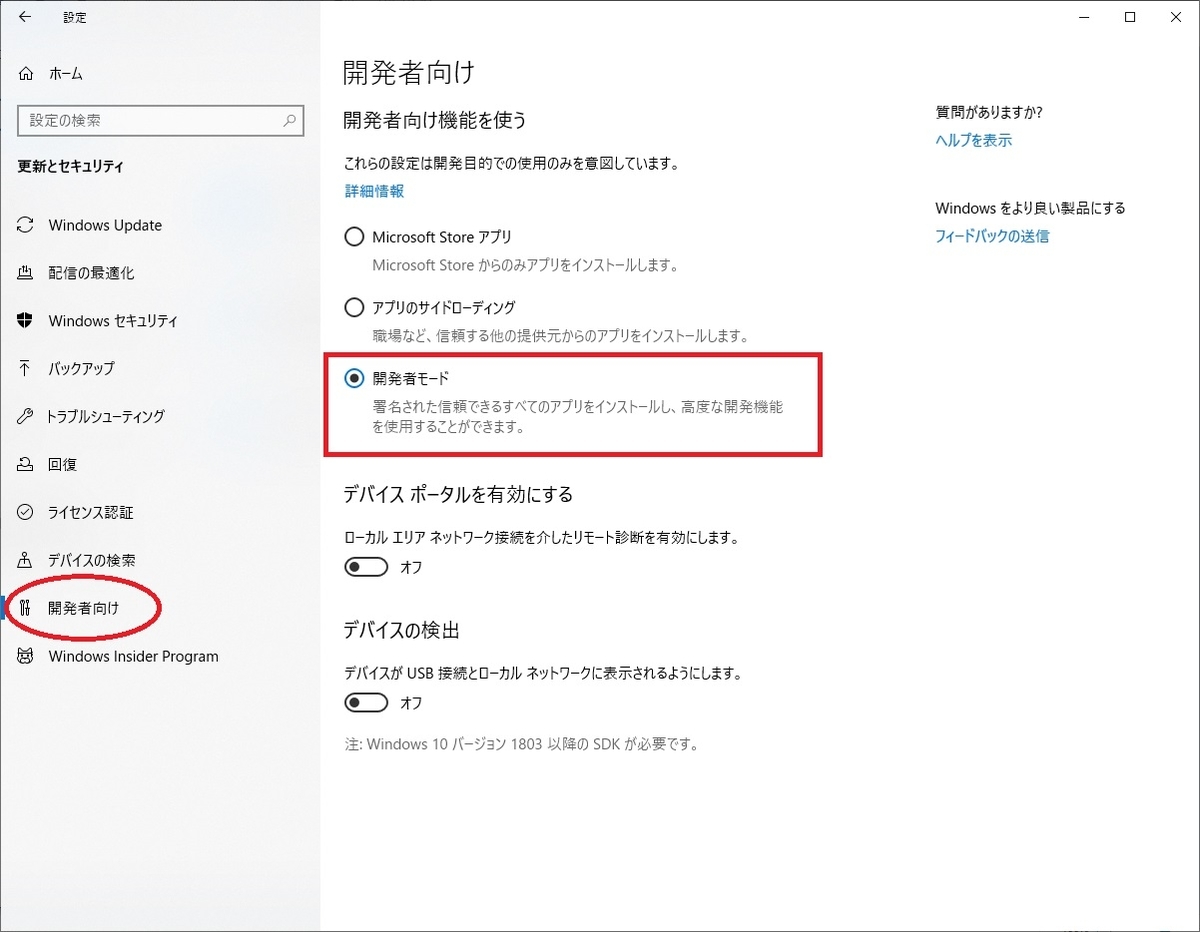Select 配信の最適化 in the sidebar
The width and height of the screenshot is (1200, 932).
click(x=95, y=273)
